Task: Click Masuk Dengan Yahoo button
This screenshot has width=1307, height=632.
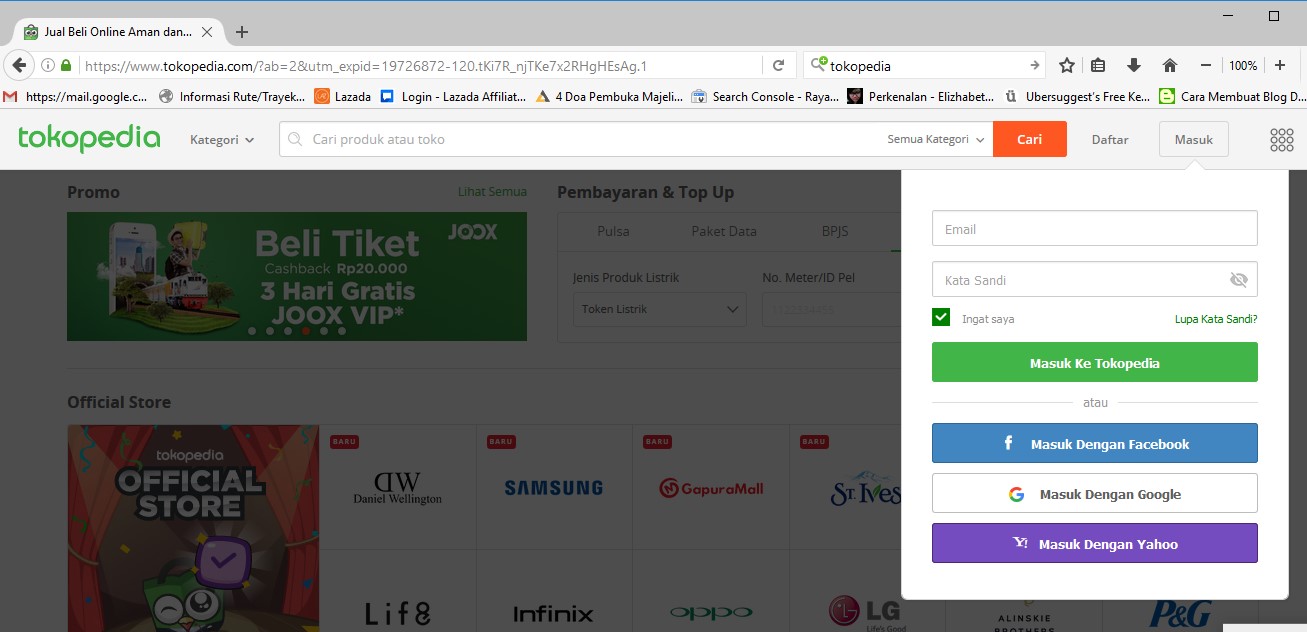Action: [1095, 543]
